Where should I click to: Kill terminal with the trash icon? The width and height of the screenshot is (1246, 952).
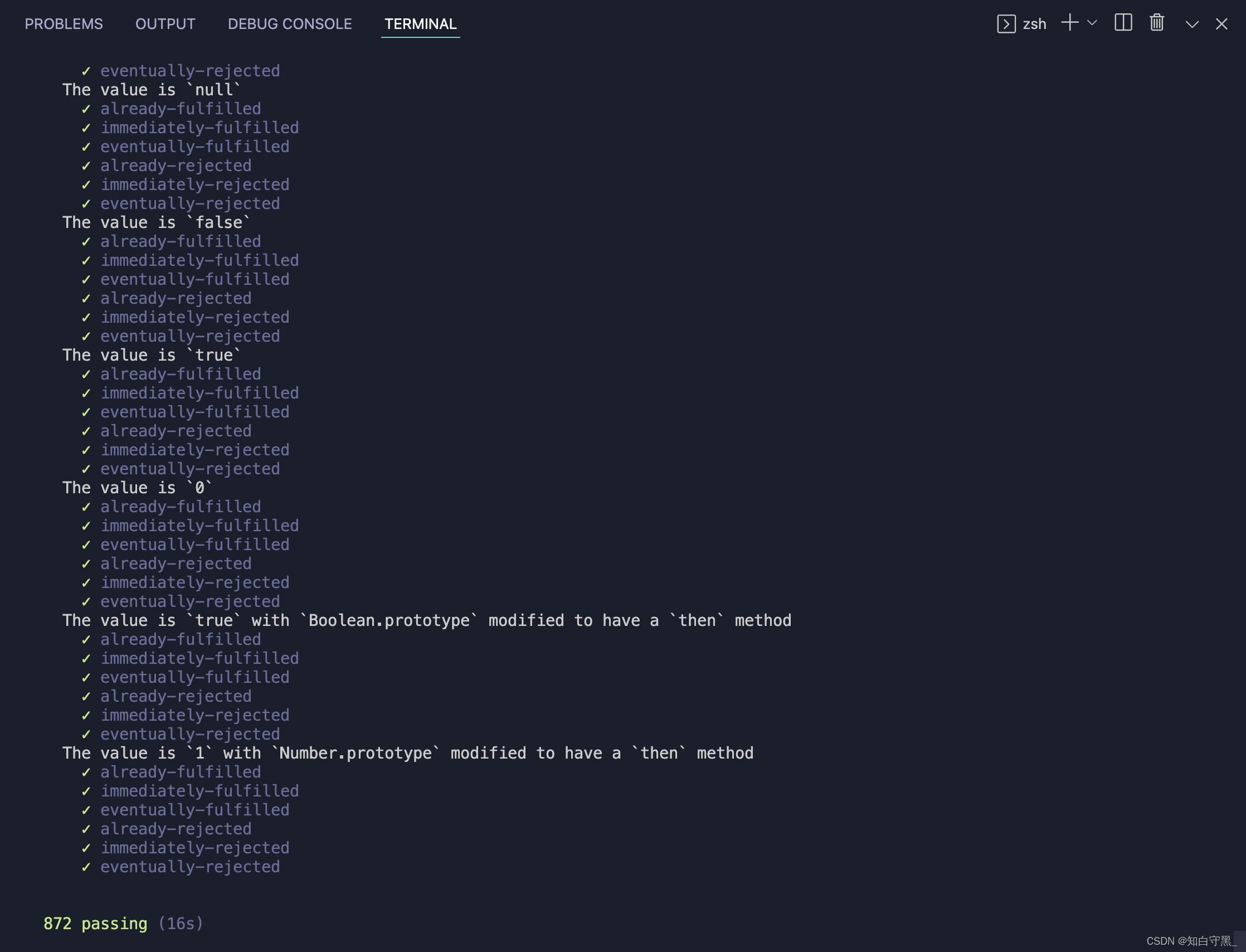point(1156,23)
